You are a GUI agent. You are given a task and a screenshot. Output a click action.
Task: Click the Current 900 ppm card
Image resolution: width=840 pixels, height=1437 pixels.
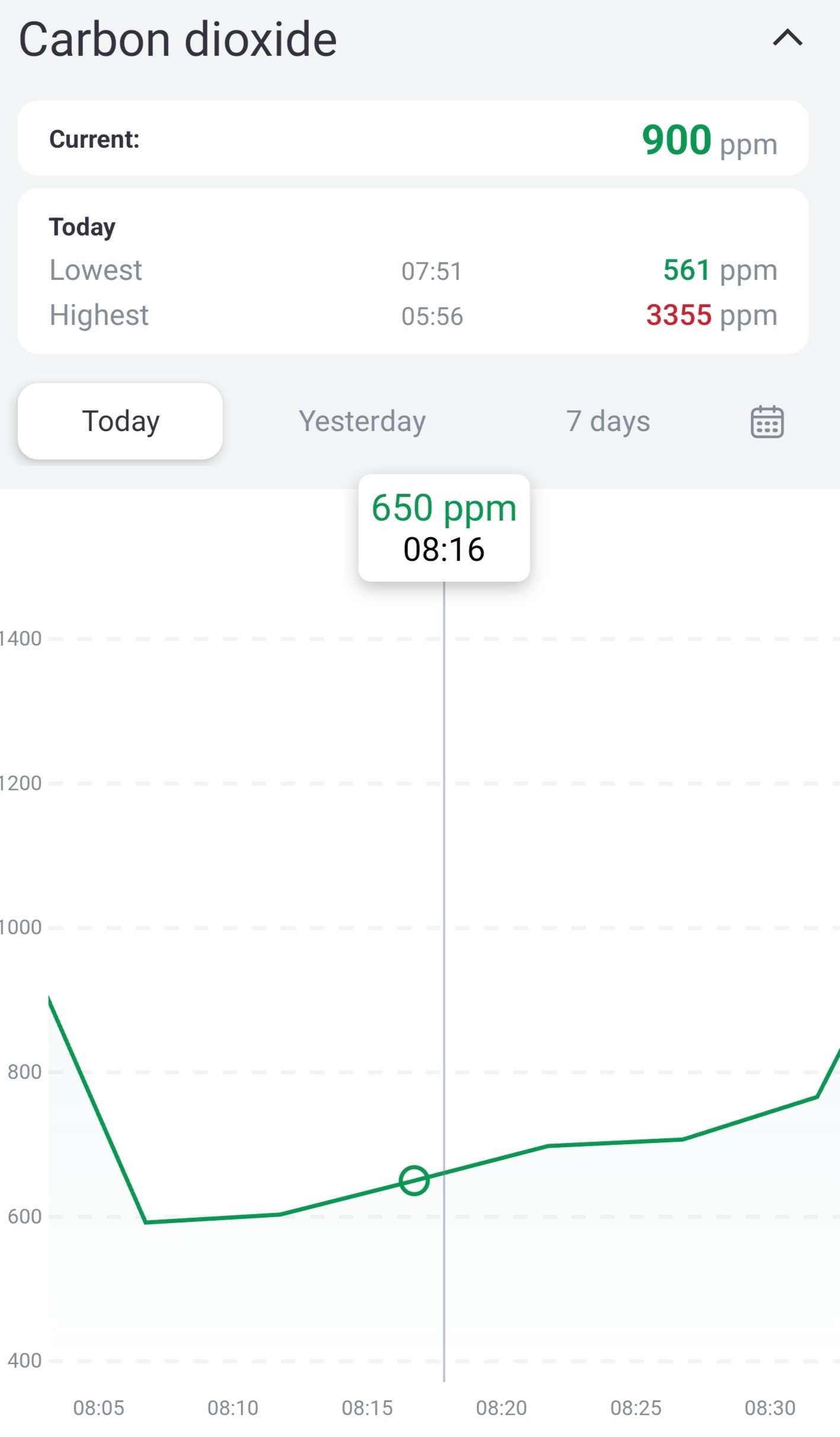click(x=413, y=139)
